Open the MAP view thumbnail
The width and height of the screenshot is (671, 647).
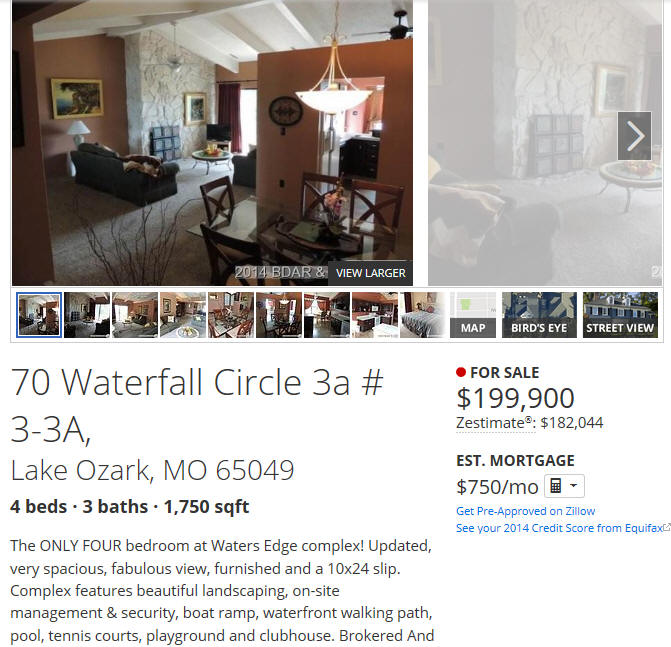[473, 315]
